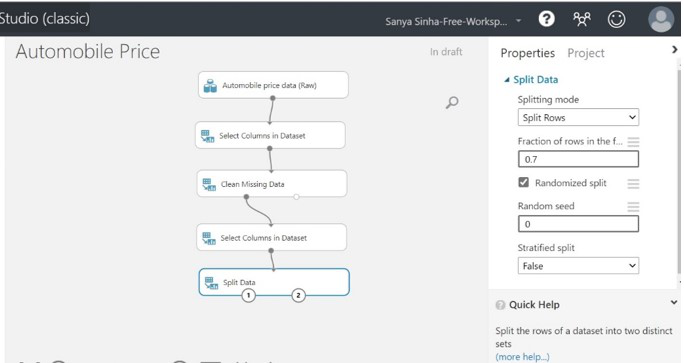Click the magnifier search icon on canvas
The width and height of the screenshot is (684, 363).
coord(452,103)
